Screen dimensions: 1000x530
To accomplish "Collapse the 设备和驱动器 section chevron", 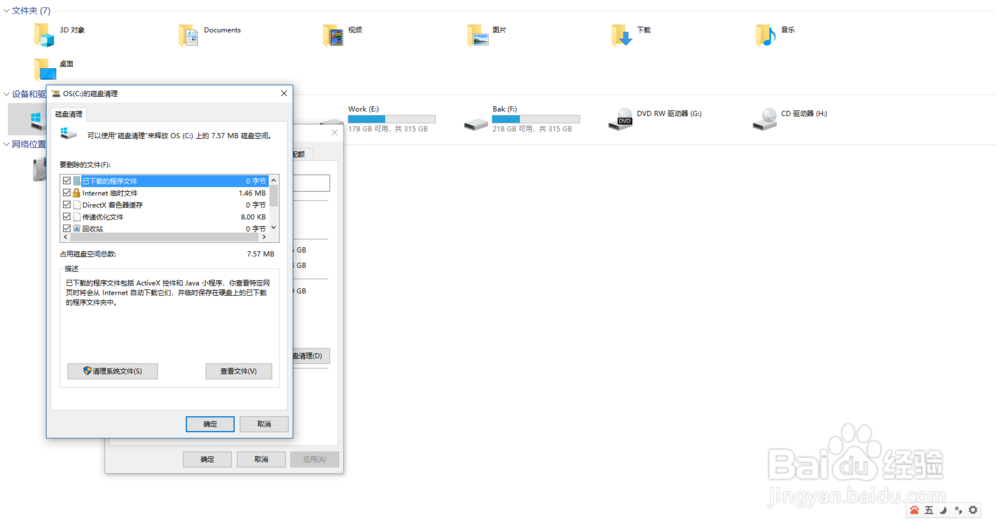I will [6, 94].
